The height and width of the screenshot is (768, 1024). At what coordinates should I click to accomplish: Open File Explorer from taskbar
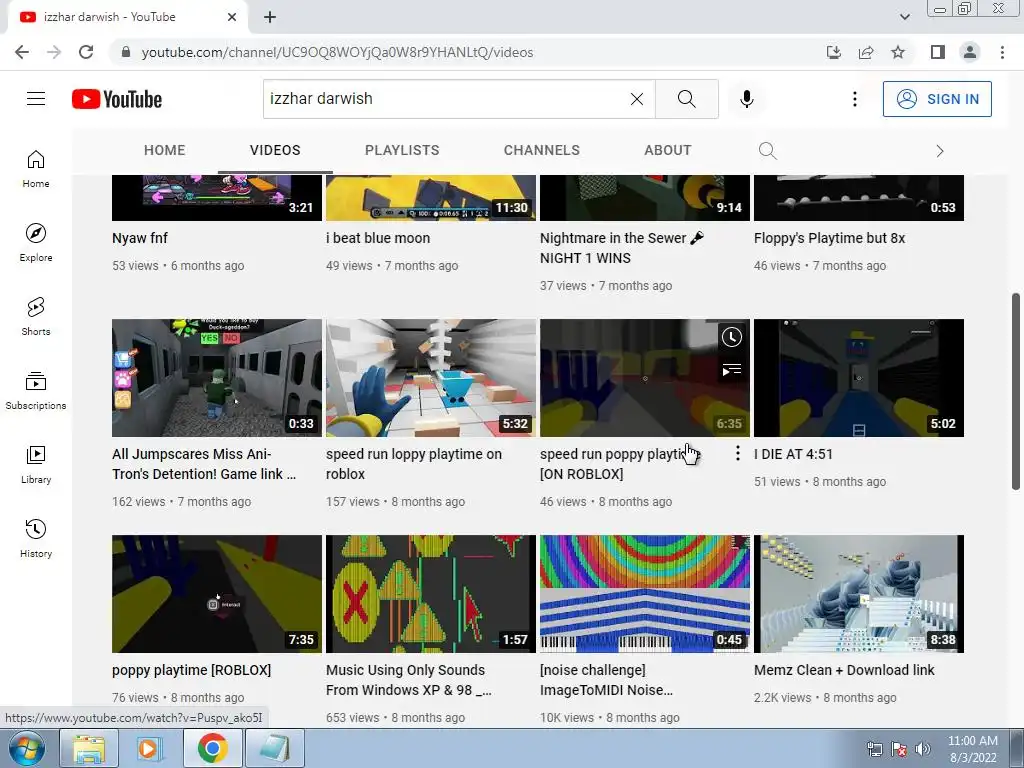pos(89,748)
